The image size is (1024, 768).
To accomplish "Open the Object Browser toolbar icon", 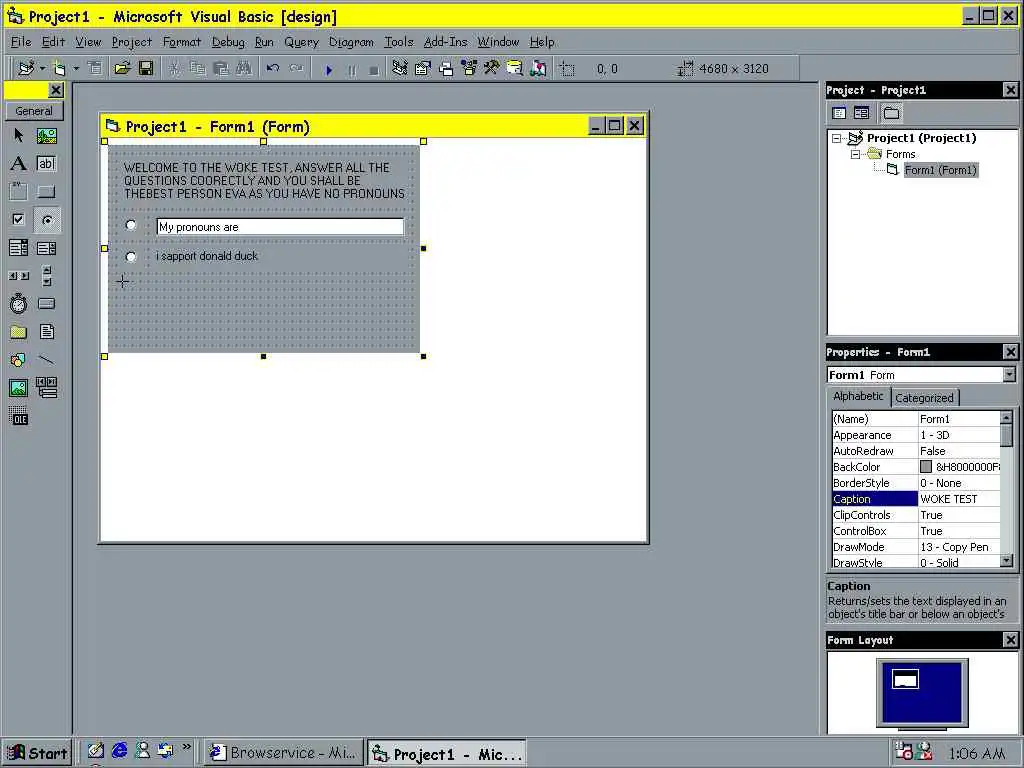I will 469,69.
